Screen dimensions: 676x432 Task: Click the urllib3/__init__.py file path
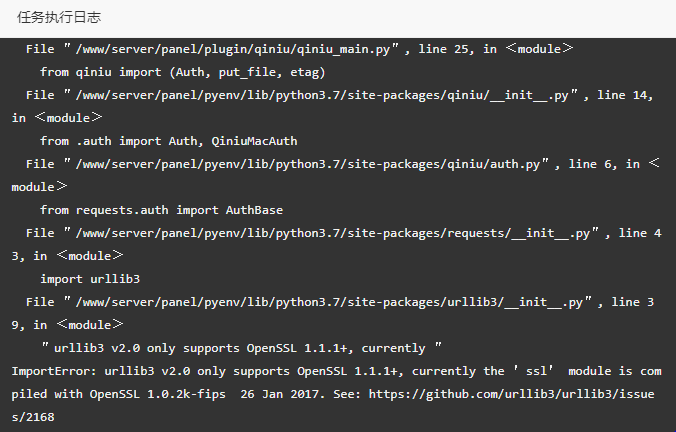pos(329,302)
